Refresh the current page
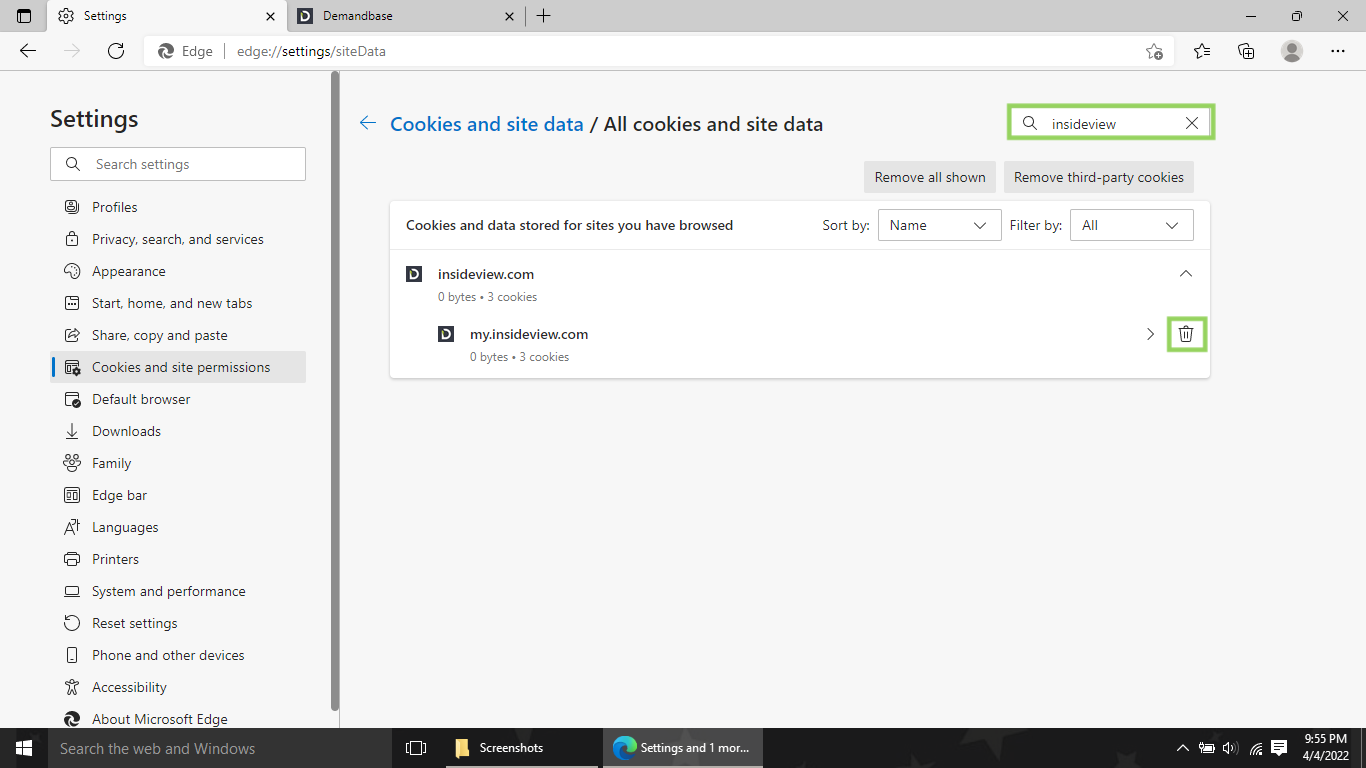Image resolution: width=1366 pixels, height=768 pixels. pos(116,51)
